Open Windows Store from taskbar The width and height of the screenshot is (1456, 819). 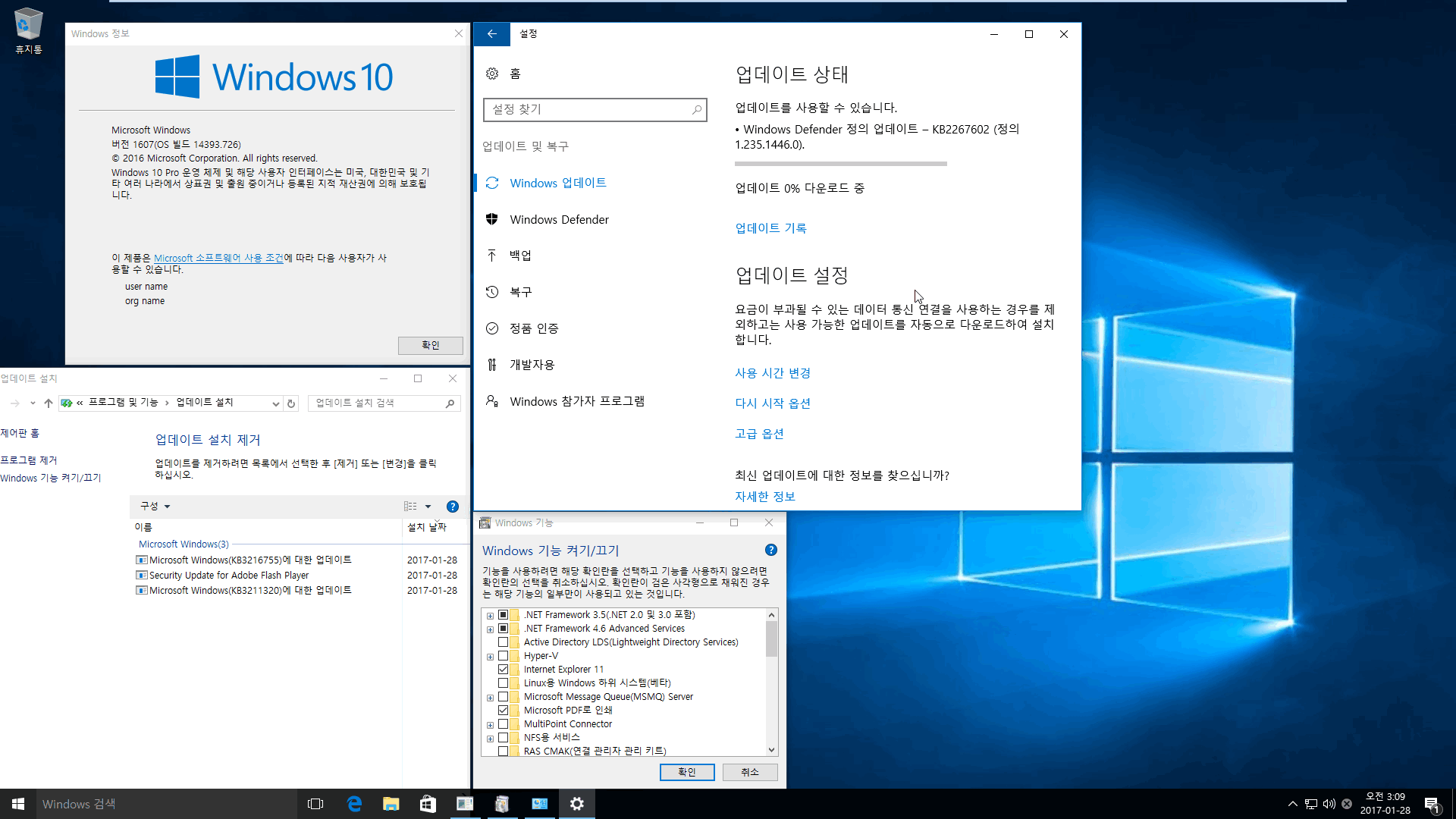pyautogui.click(x=428, y=804)
